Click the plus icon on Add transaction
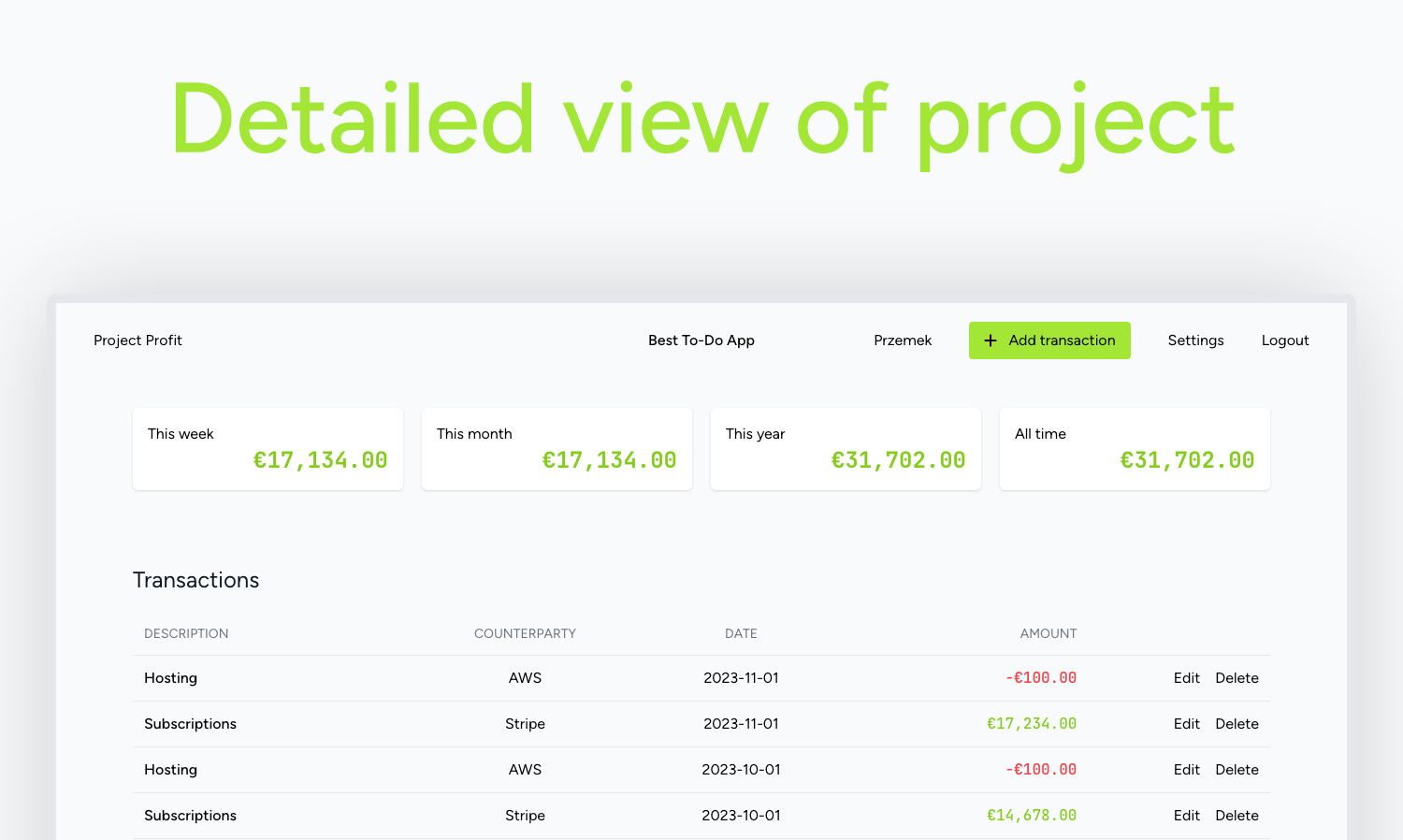The image size is (1403, 840). (x=991, y=340)
